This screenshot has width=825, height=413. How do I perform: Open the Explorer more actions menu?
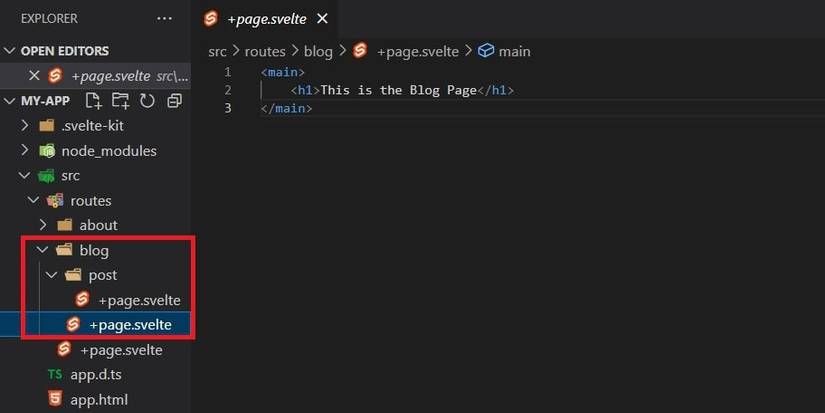pyautogui.click(x=164, y=18)
